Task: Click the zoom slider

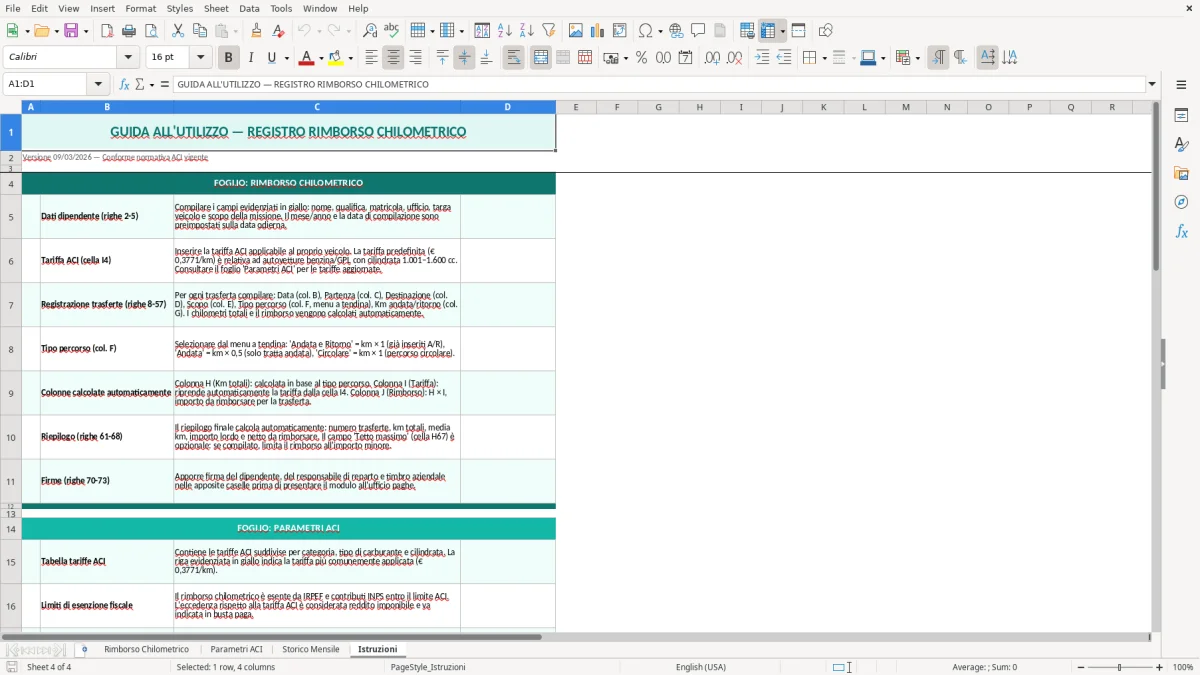Action: 1119,667
